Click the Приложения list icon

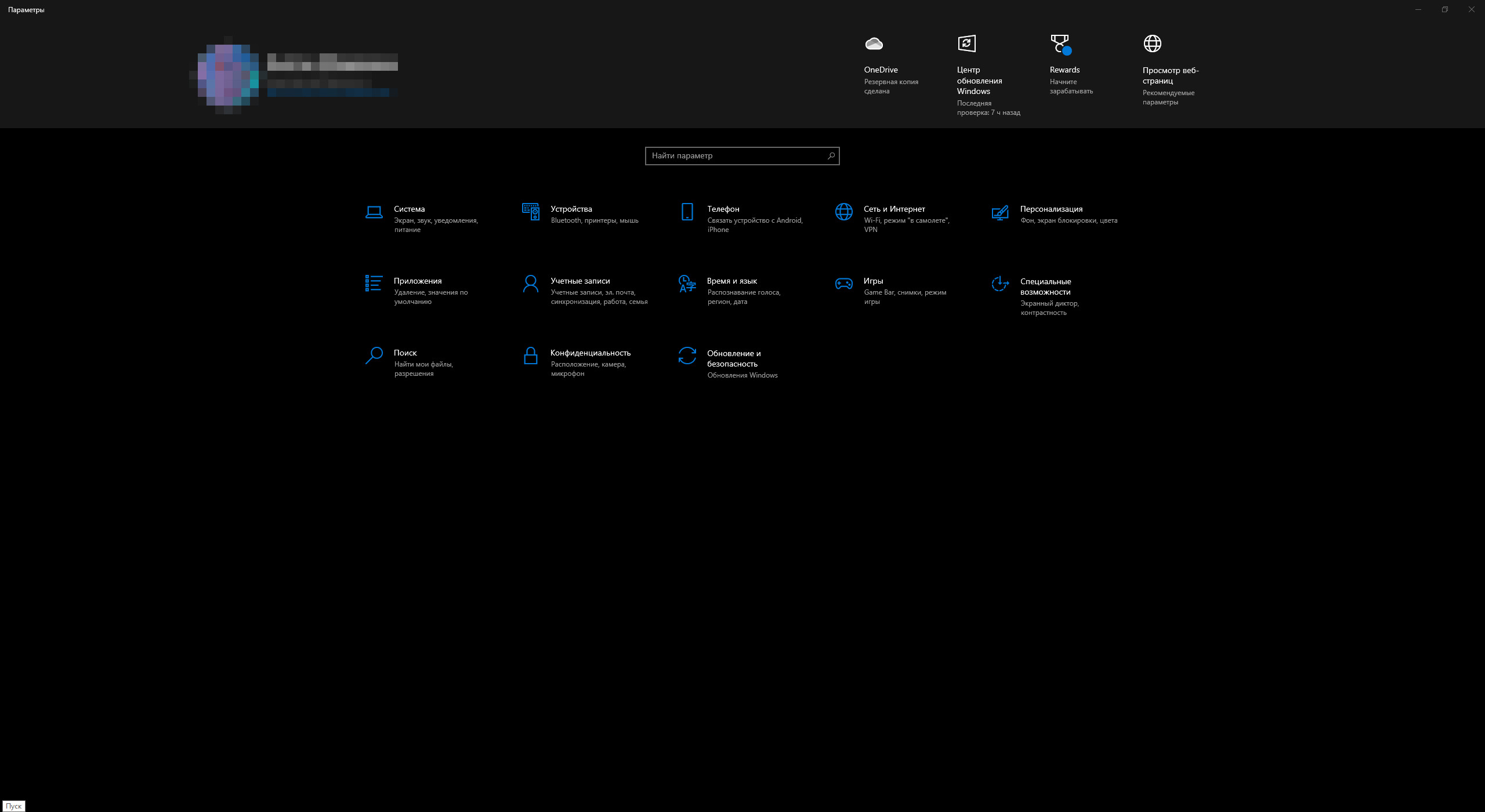coord(374,284)
